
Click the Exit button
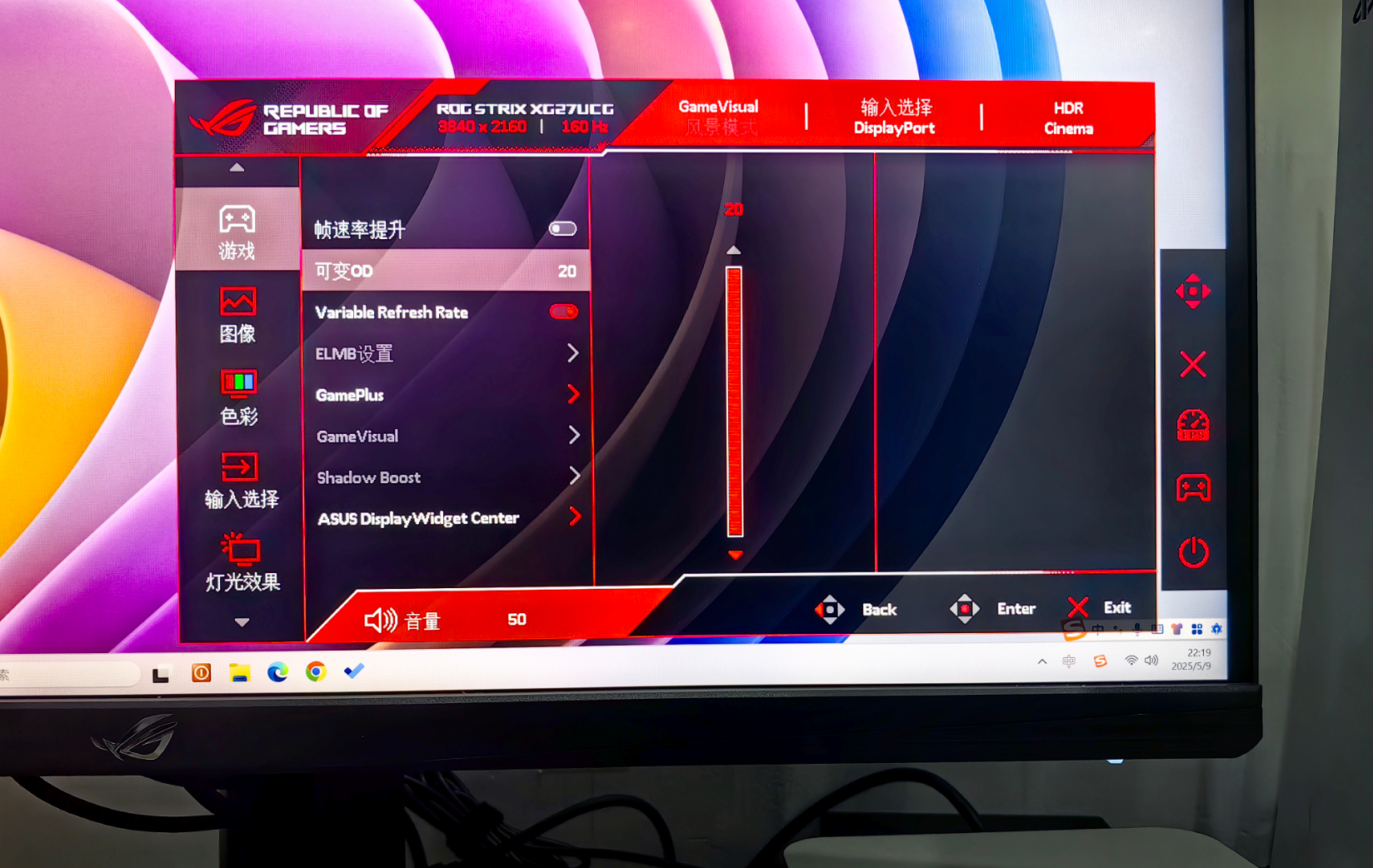[x=1099, y=608]
